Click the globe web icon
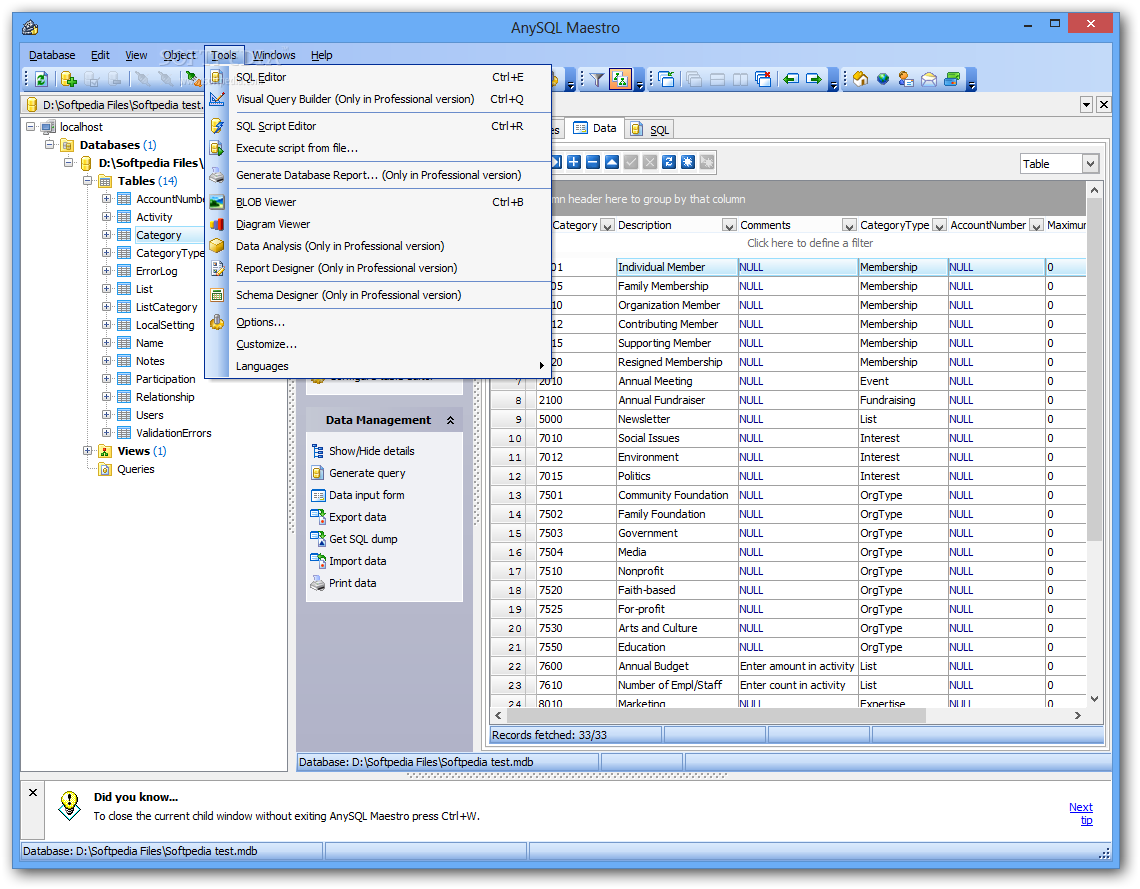 click(x=883, y=79)
